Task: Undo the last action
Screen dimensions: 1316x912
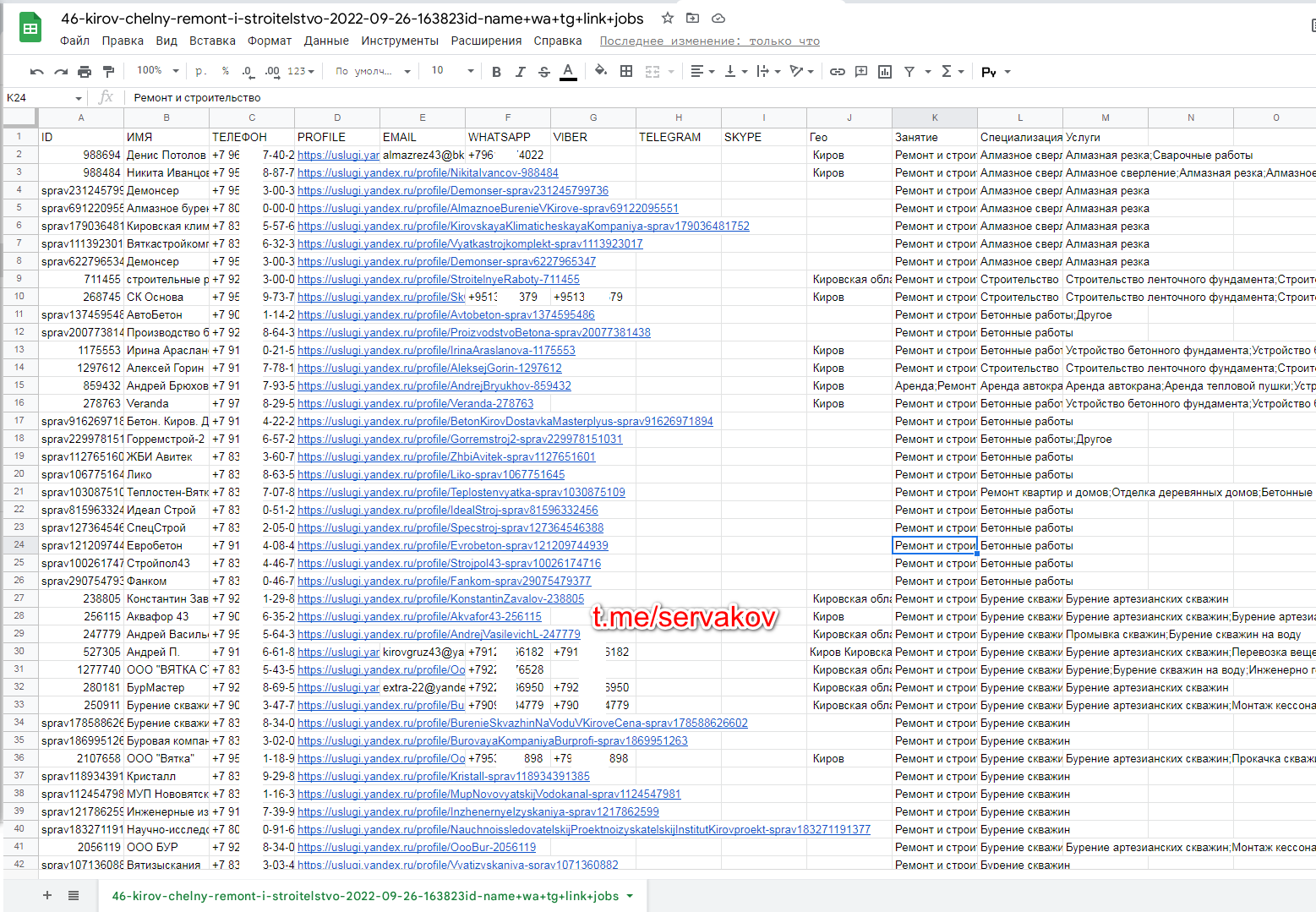Action: 36,72
